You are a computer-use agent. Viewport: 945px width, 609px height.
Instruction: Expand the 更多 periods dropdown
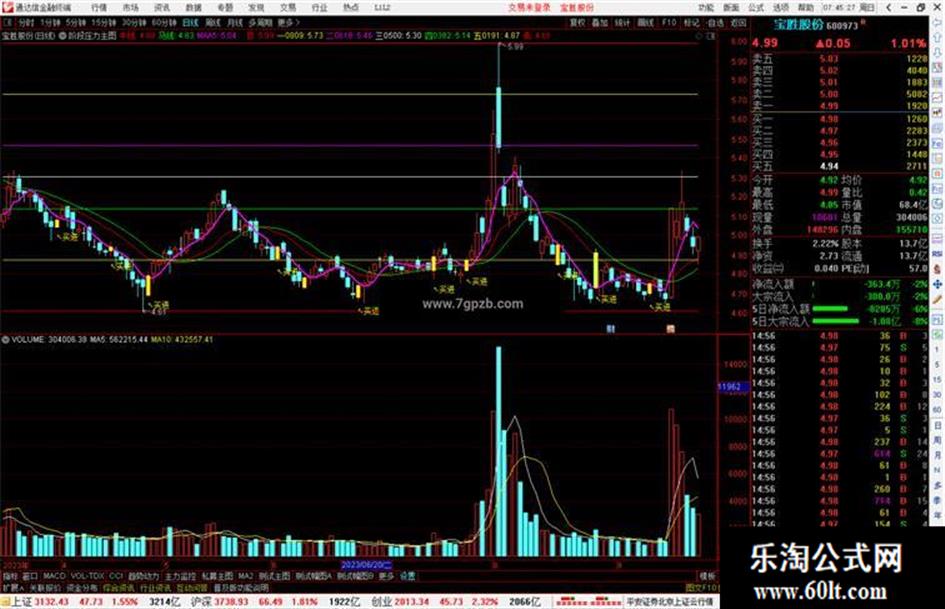coord(287,22)
